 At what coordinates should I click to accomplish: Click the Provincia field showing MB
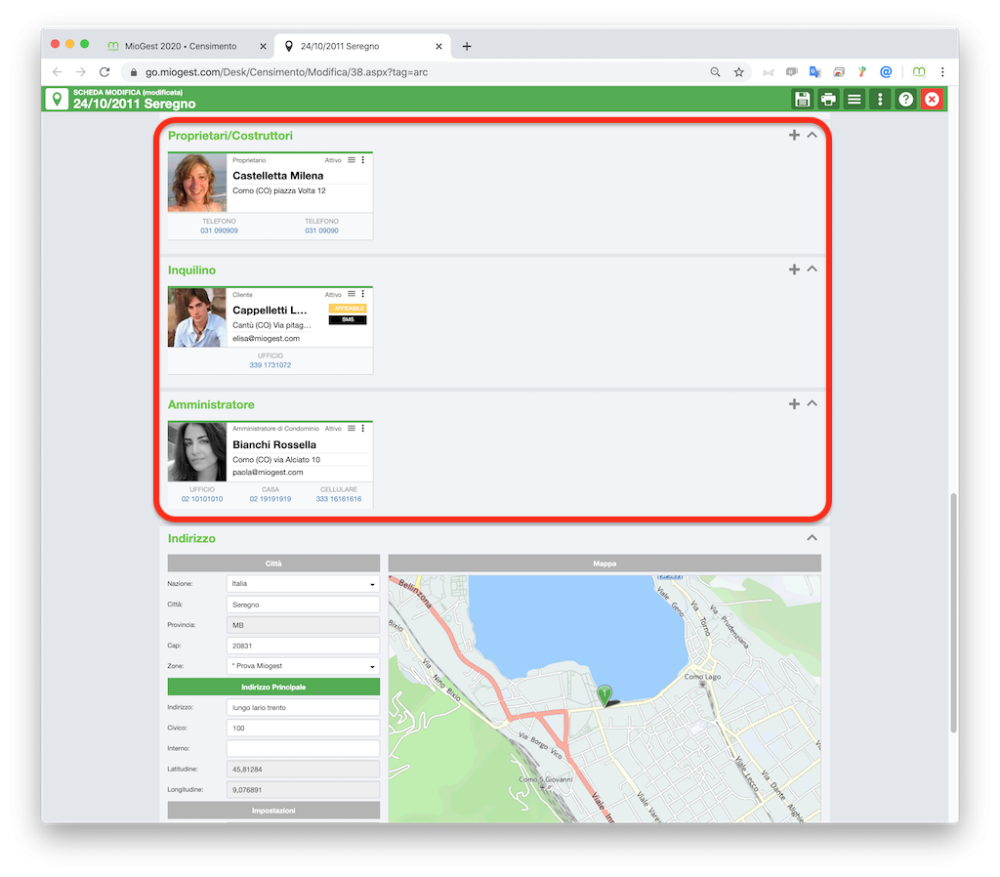click(x=303, y=625)
